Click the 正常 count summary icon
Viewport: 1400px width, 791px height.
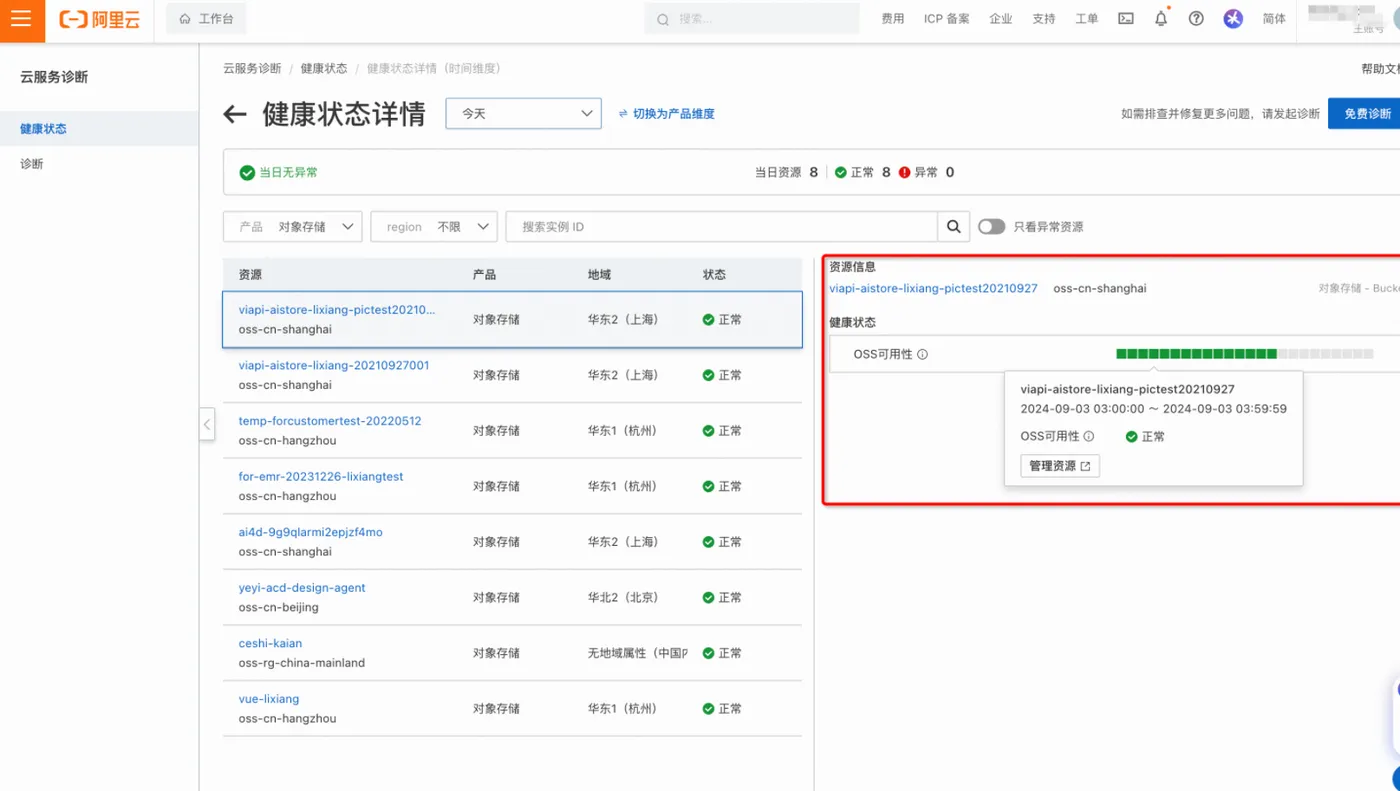tap(841, 172)
